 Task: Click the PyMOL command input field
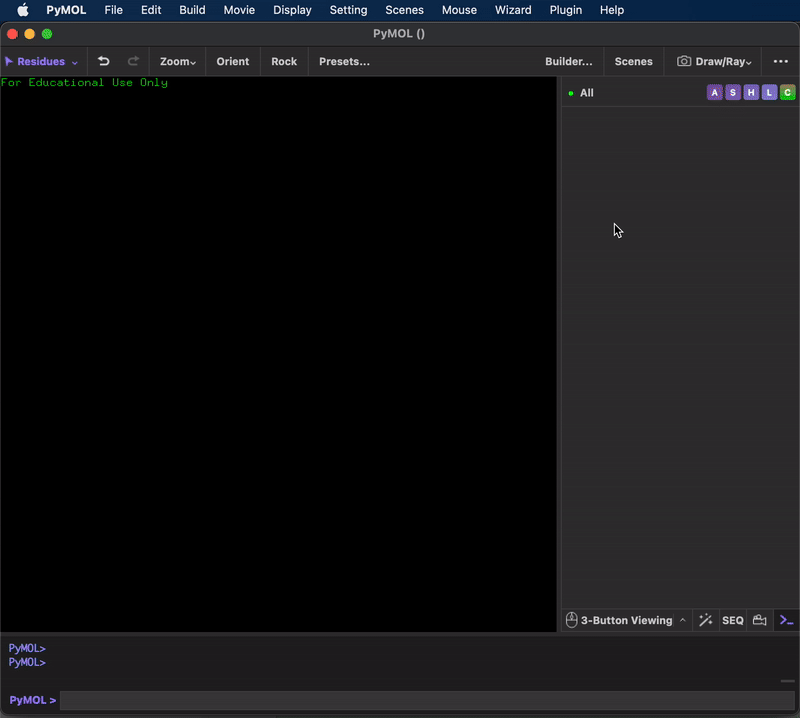click(x=427, y=700)
